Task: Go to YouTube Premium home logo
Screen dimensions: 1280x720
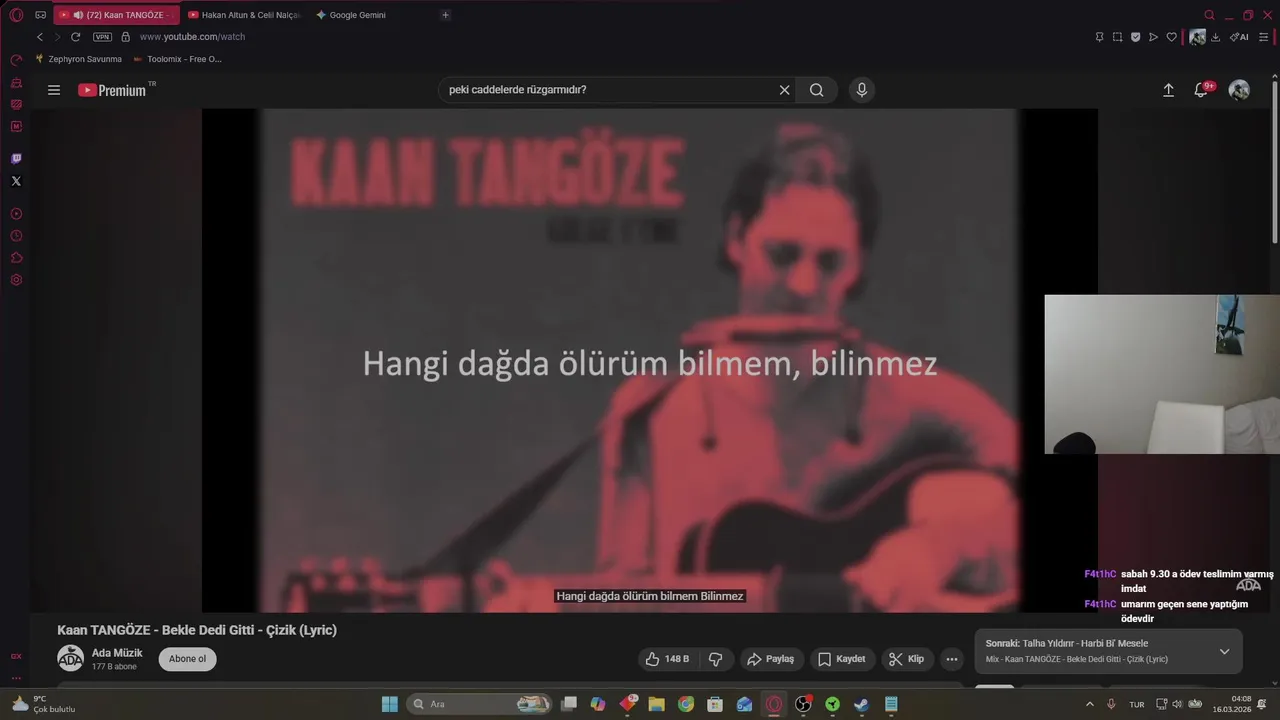Action: 113,90
